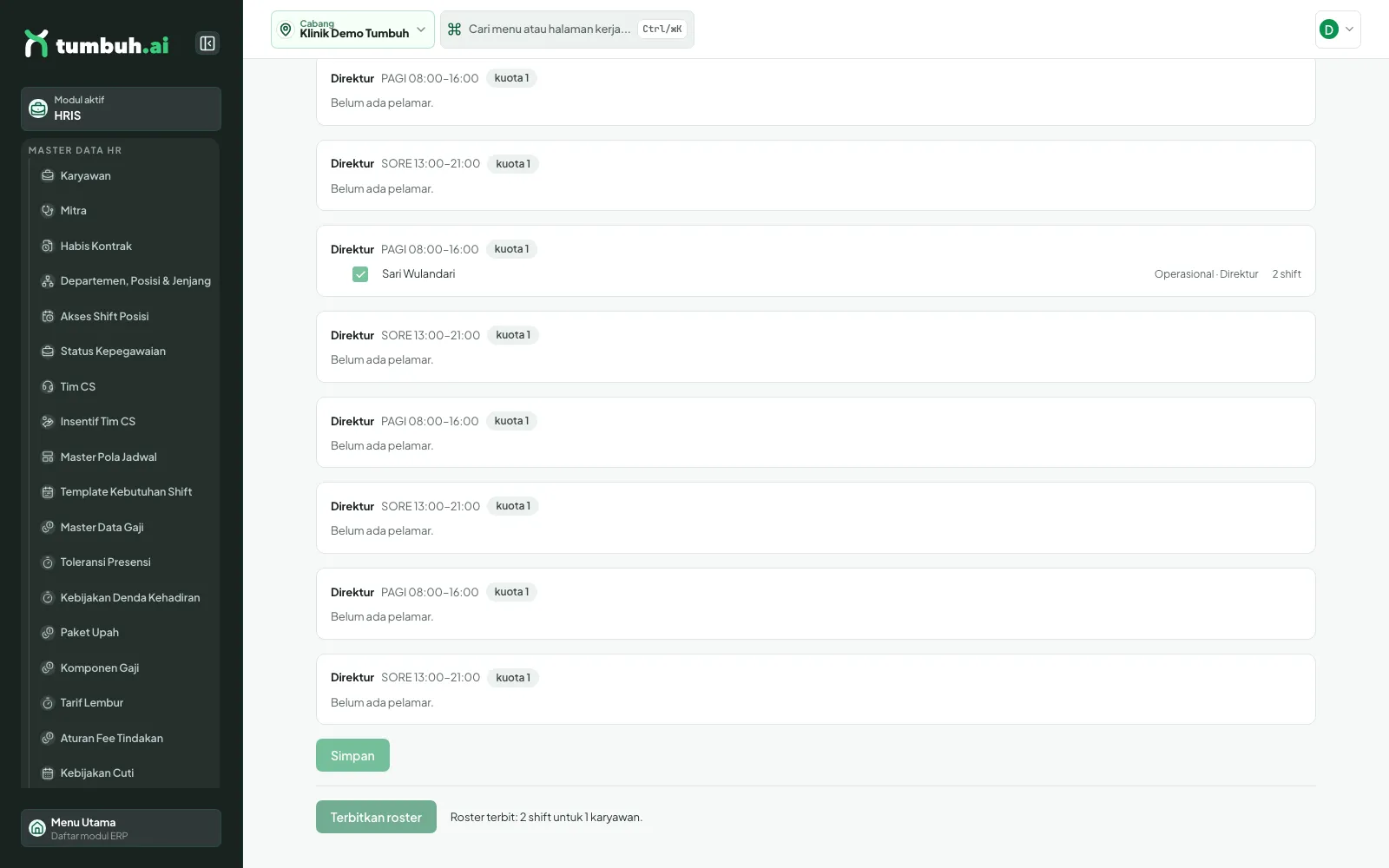Open Paket Upah menu item
Image resolution: width=1389 pixels, height=868 pixels.
(x=122, y=633)
